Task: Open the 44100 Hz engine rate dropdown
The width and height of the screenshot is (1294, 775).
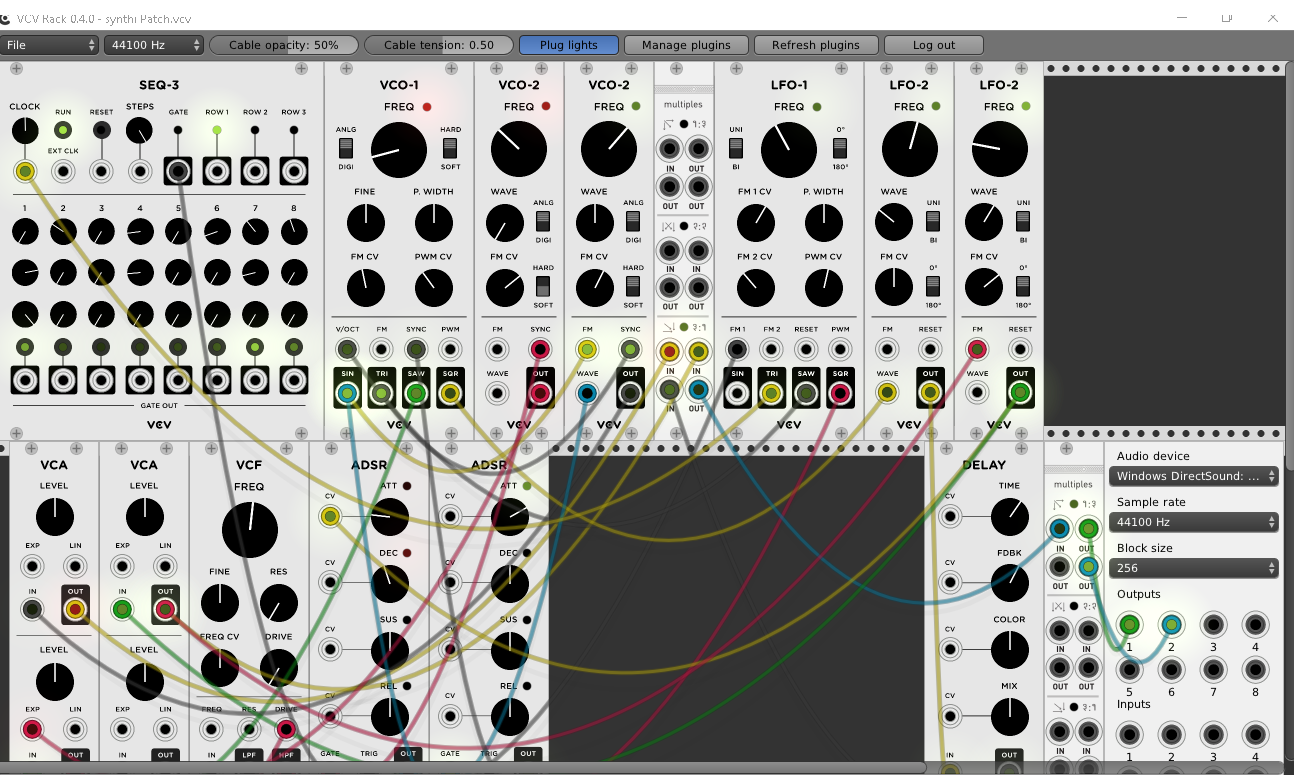Action: click(154, 45)
